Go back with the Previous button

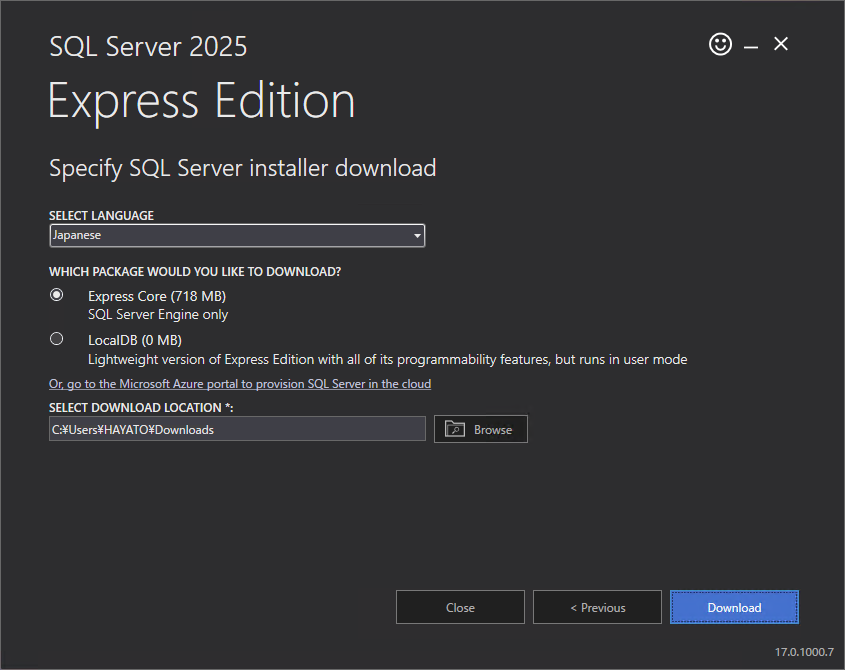point(597,607)
